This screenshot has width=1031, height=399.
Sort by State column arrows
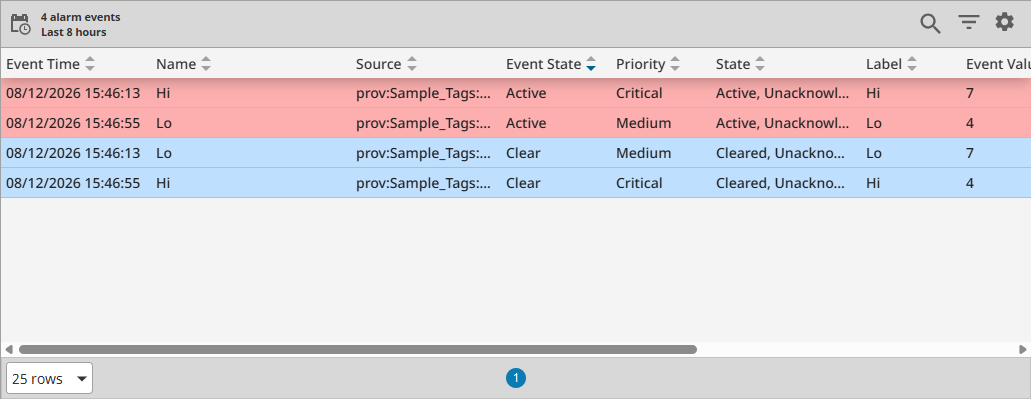(x=759, y=64)
